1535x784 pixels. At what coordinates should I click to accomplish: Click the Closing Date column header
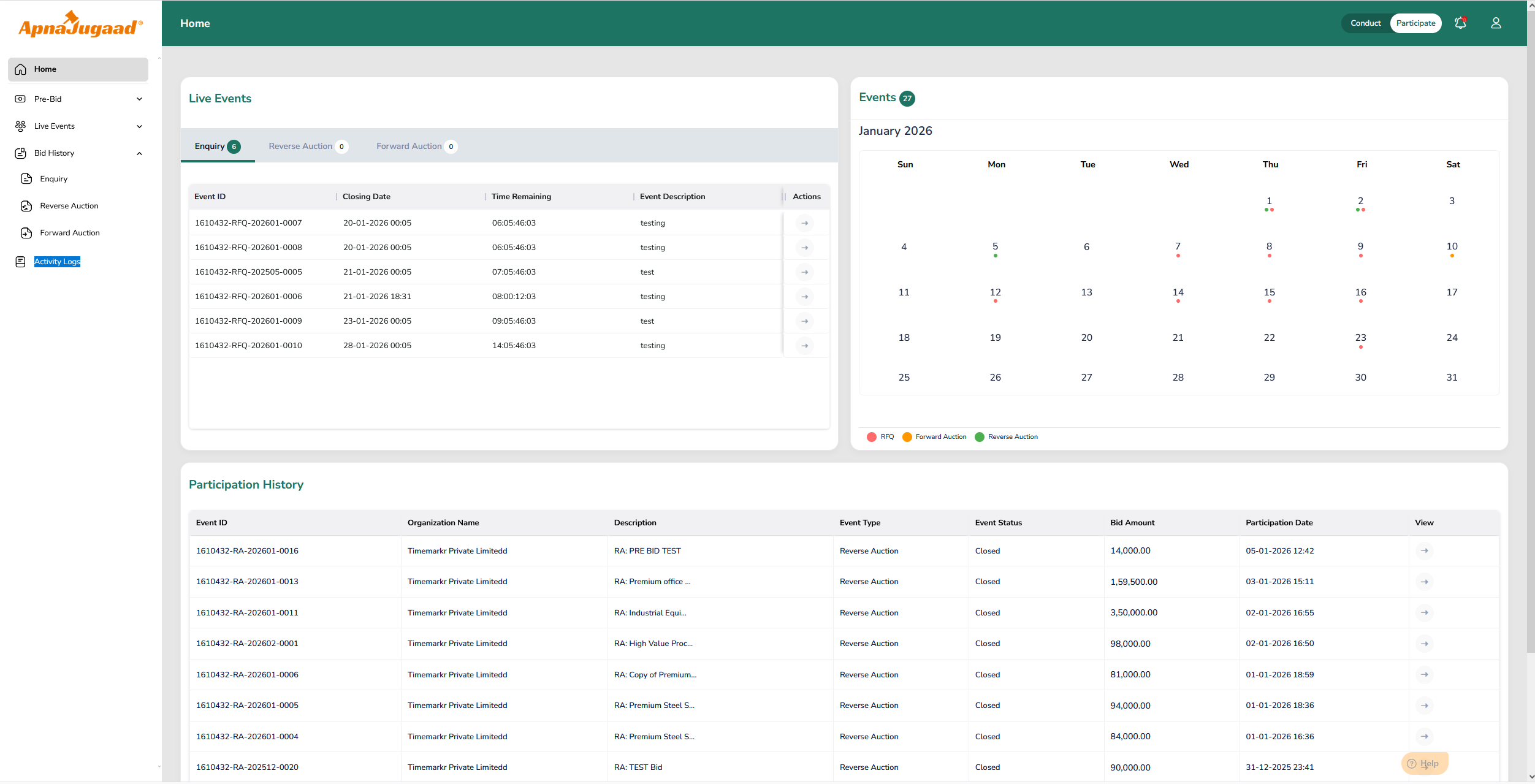367,197
